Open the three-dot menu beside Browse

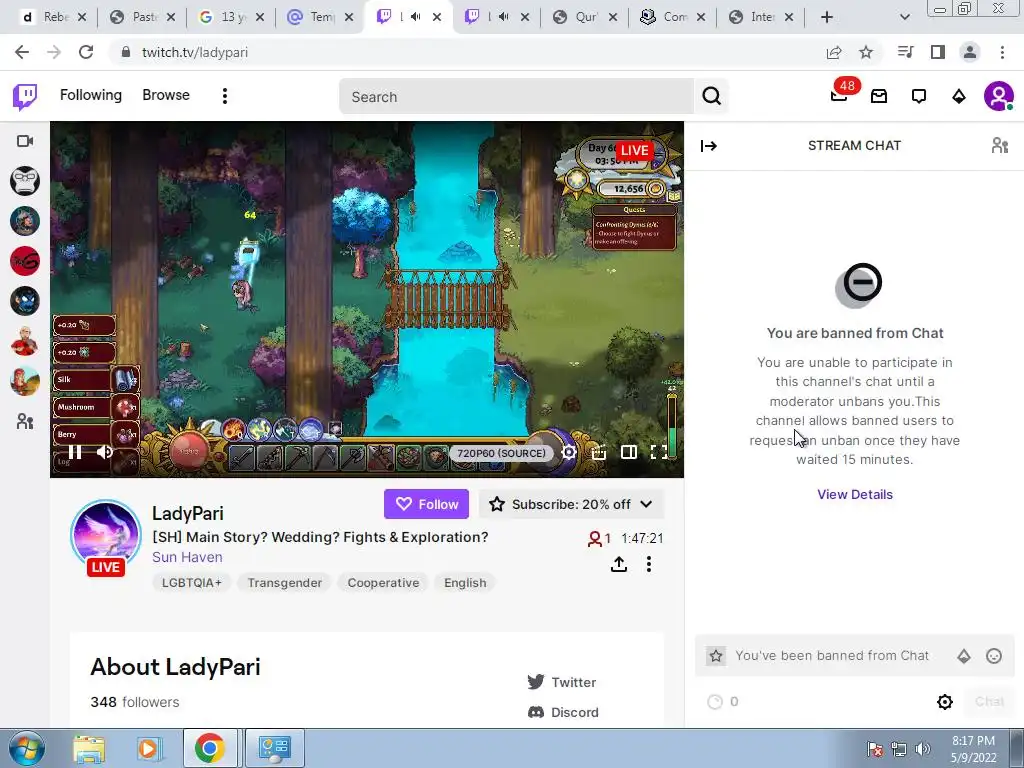tap(225, 96)
